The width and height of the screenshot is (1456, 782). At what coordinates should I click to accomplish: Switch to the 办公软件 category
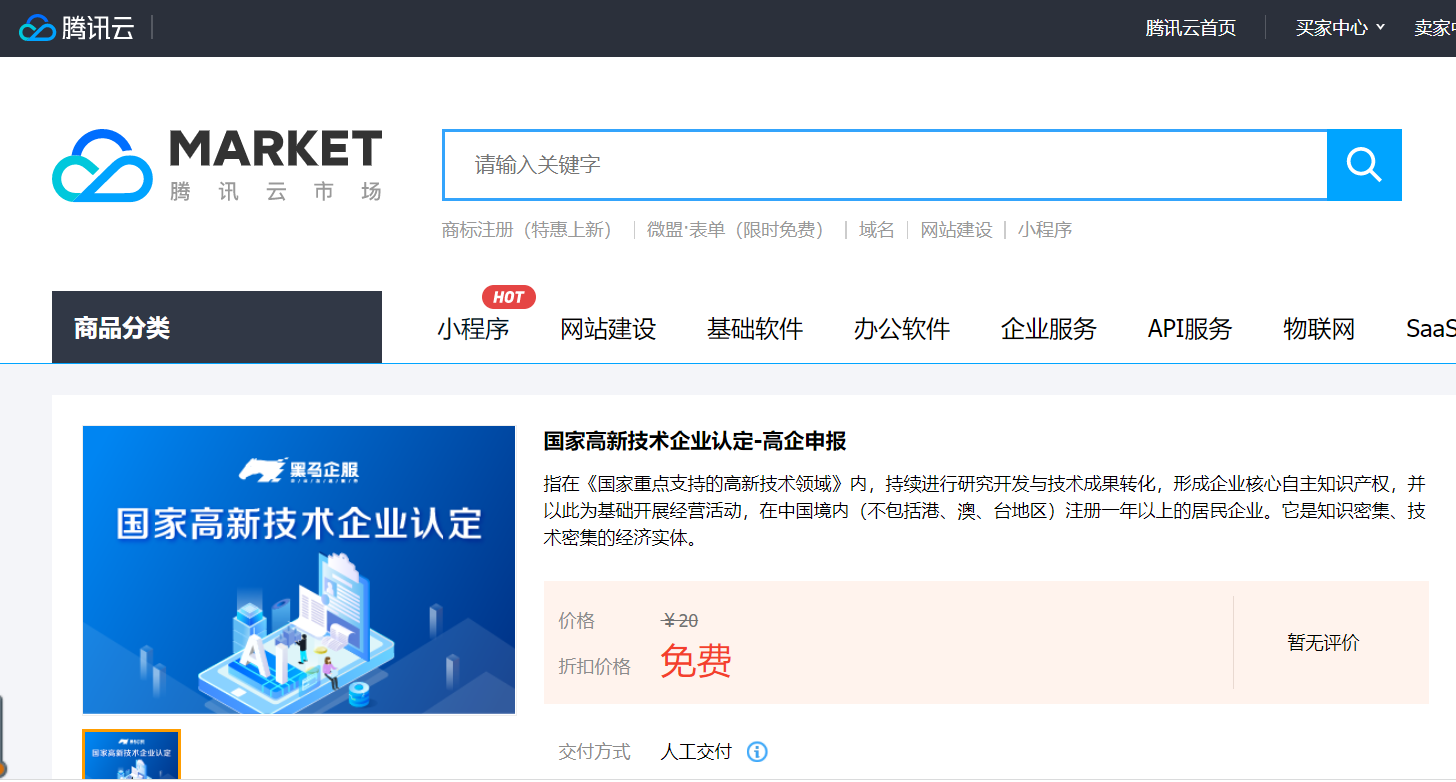click(901, 329)
